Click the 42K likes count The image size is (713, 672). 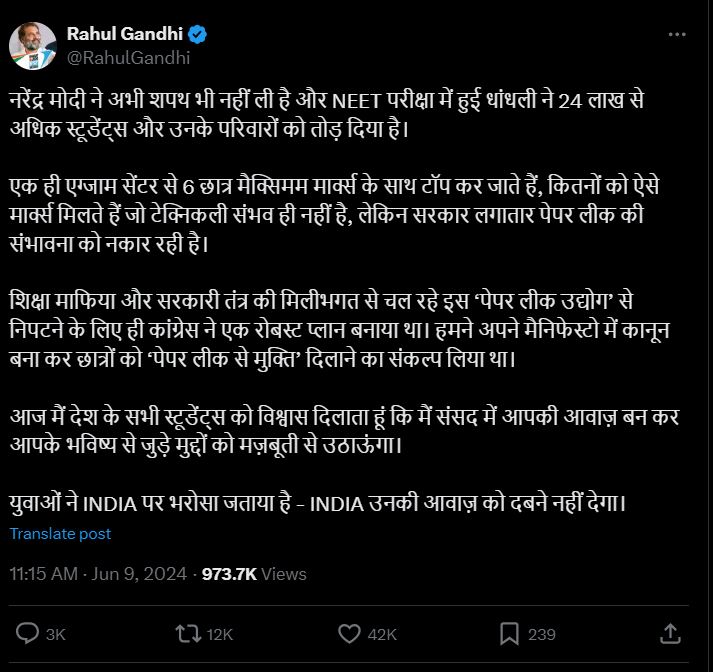click(383, 634)
